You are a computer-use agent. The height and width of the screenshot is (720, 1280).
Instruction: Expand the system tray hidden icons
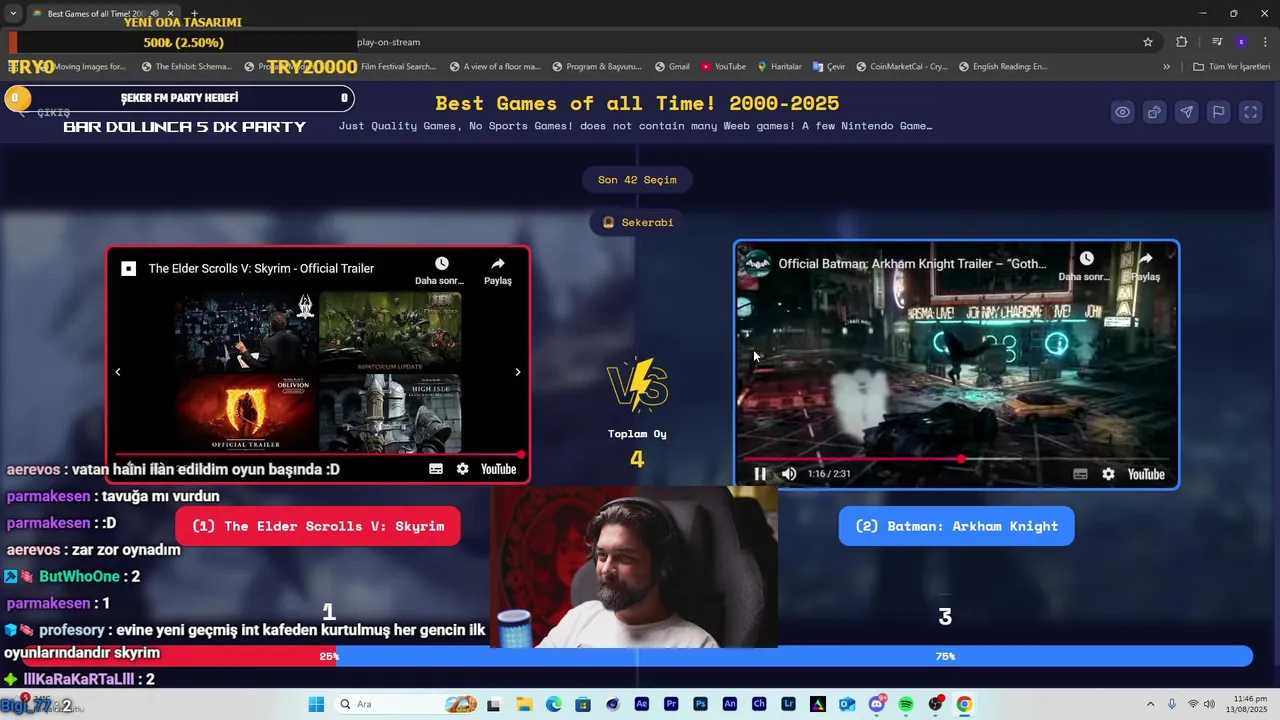[1150, 704]
